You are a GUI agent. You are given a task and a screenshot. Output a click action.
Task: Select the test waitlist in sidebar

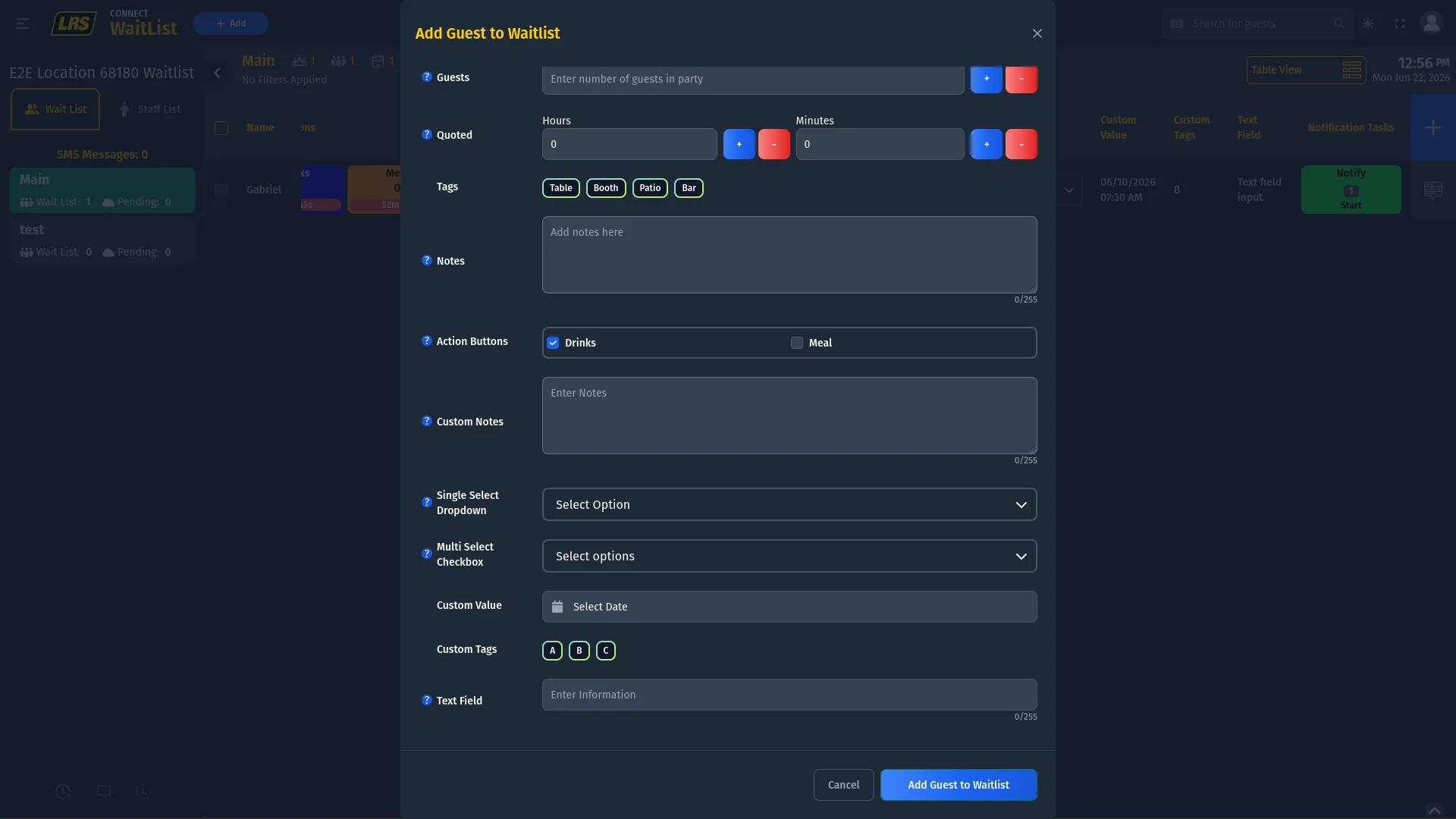(x=102, y=240)
